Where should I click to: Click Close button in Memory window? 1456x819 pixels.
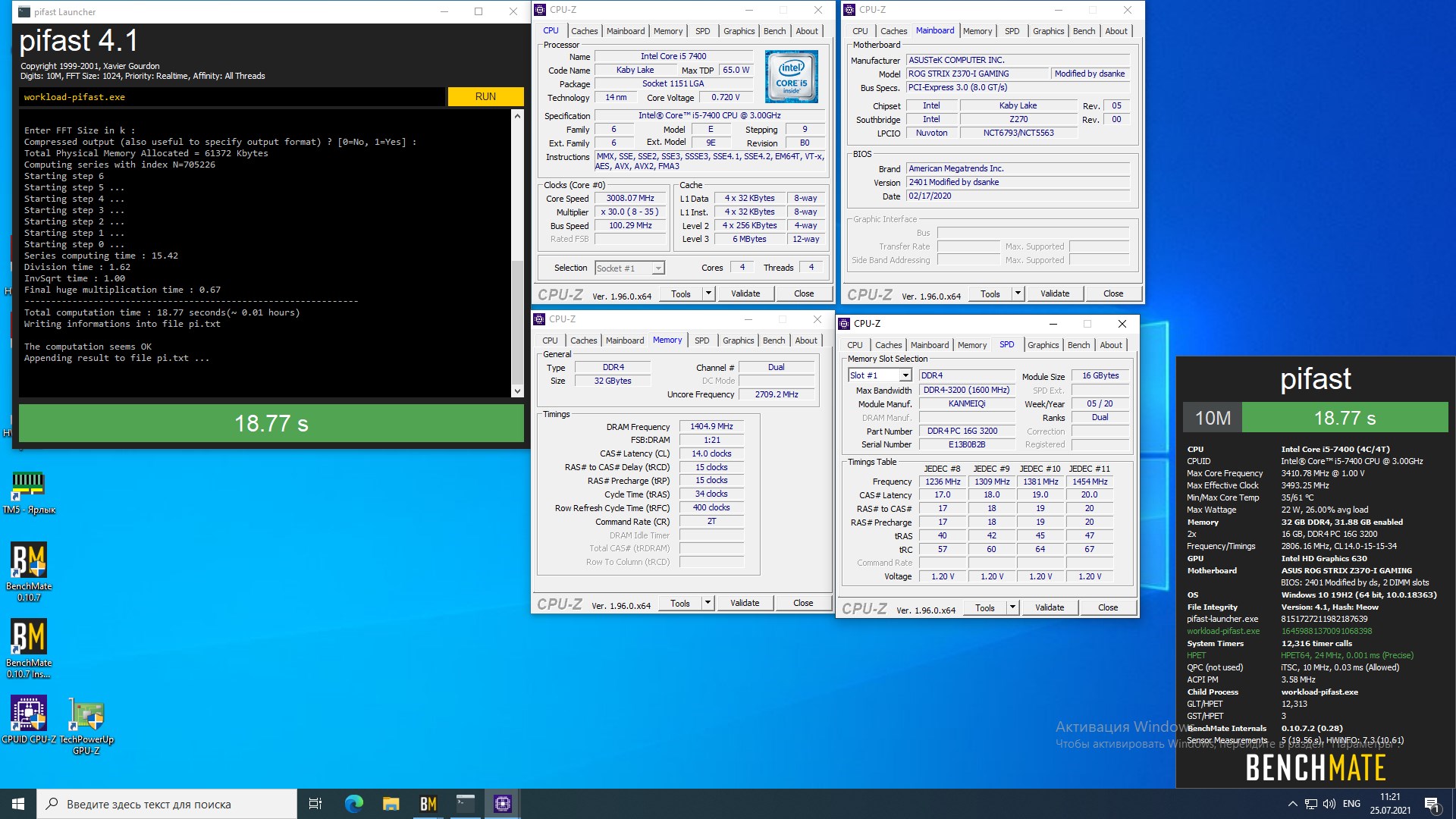pos(803,604)
